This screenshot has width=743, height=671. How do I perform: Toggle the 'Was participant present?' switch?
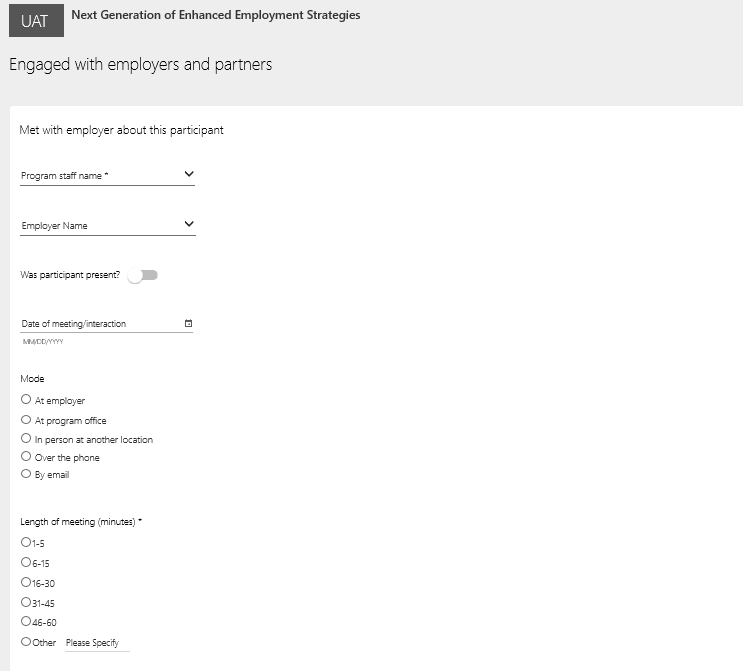pos(143,275)
